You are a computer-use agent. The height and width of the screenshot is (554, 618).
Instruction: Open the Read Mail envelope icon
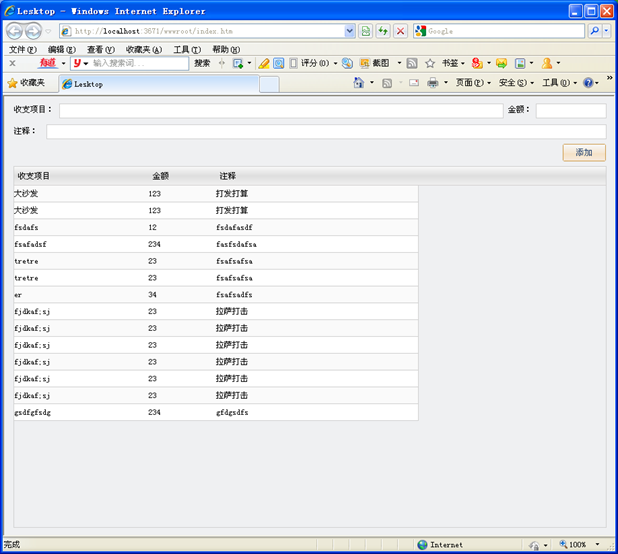tap(414, 83)
